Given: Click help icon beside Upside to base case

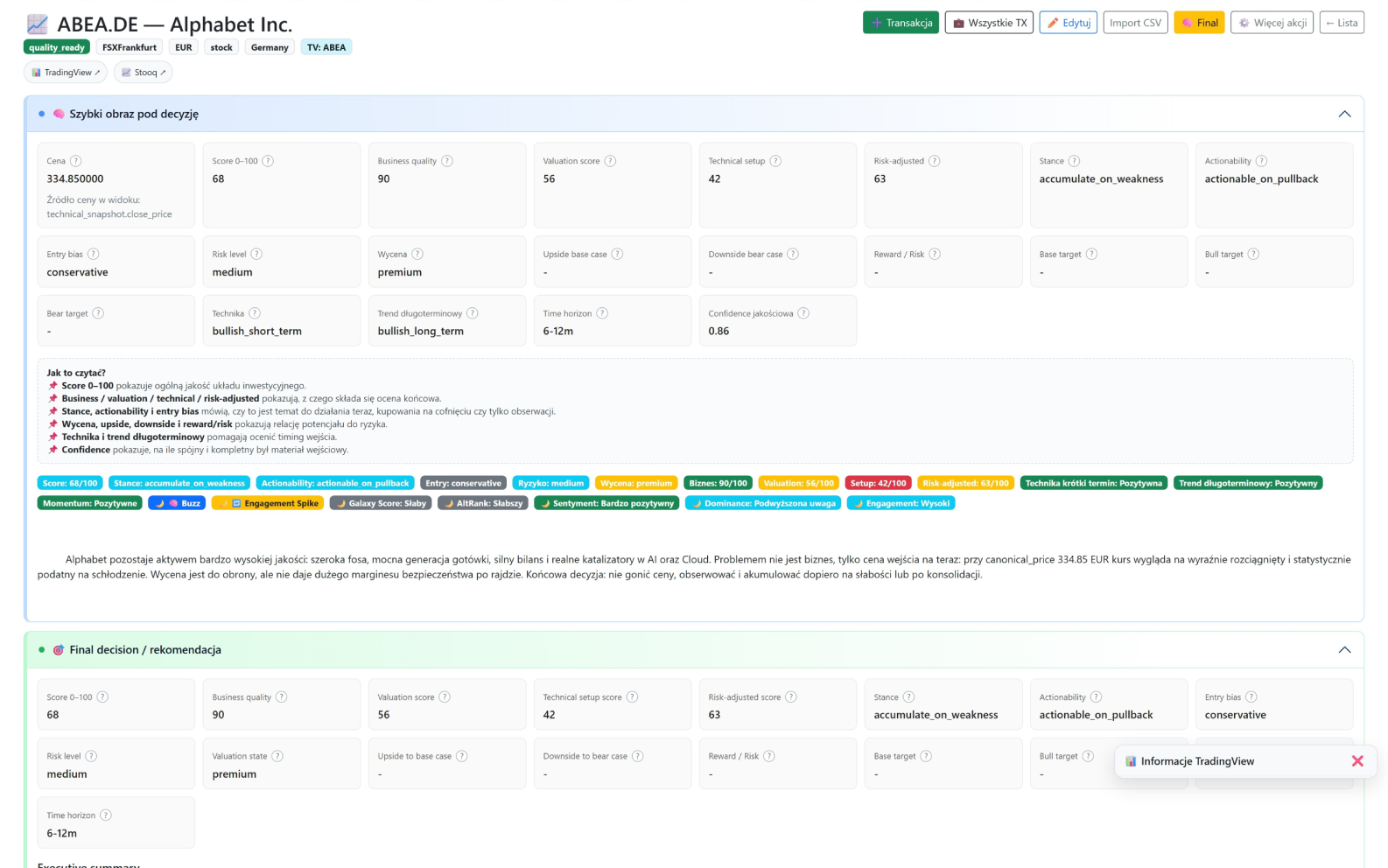Looking at the screenshot, I should coord(462,756).
